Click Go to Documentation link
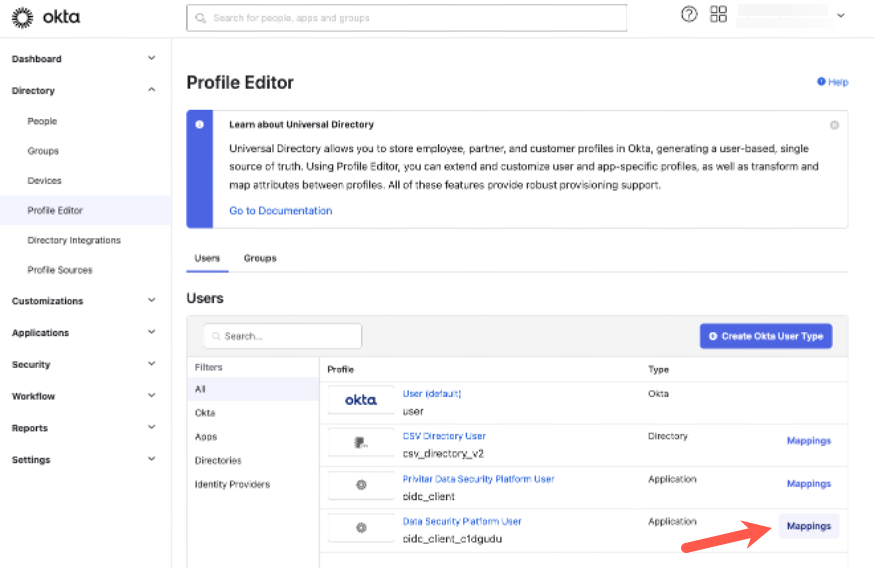 (280, 211)
